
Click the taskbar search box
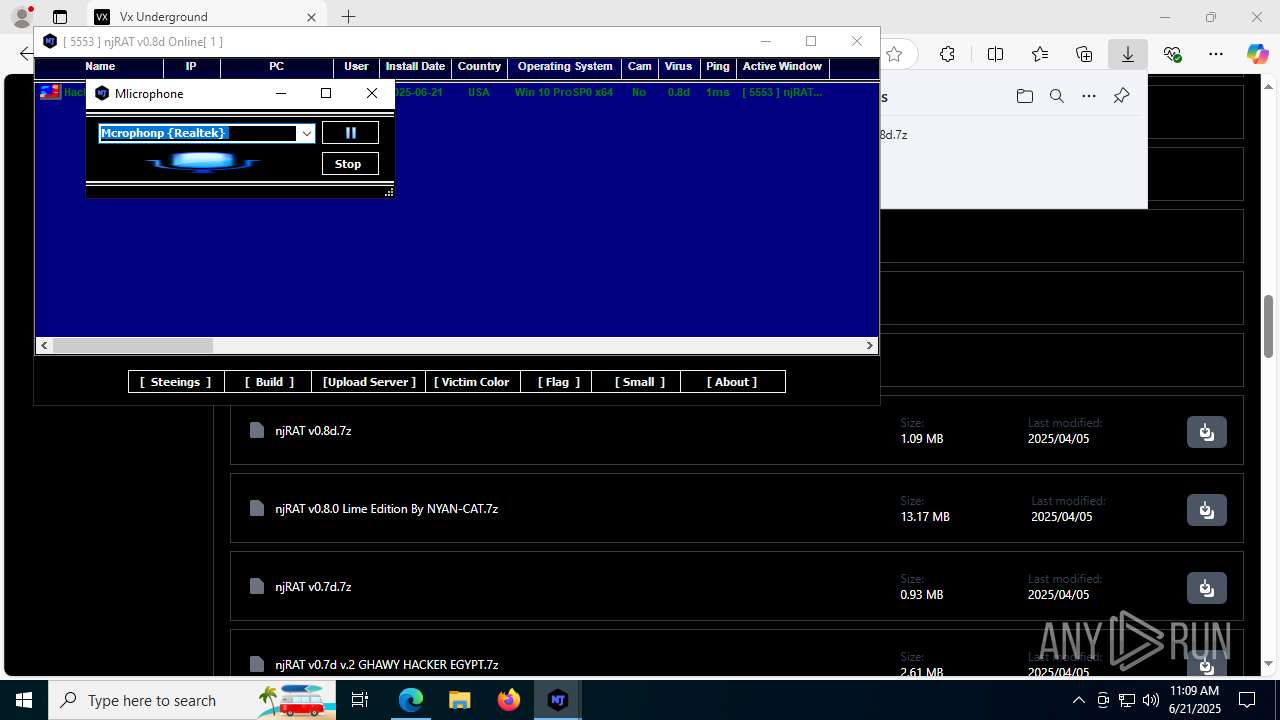(x=193, y=700)
